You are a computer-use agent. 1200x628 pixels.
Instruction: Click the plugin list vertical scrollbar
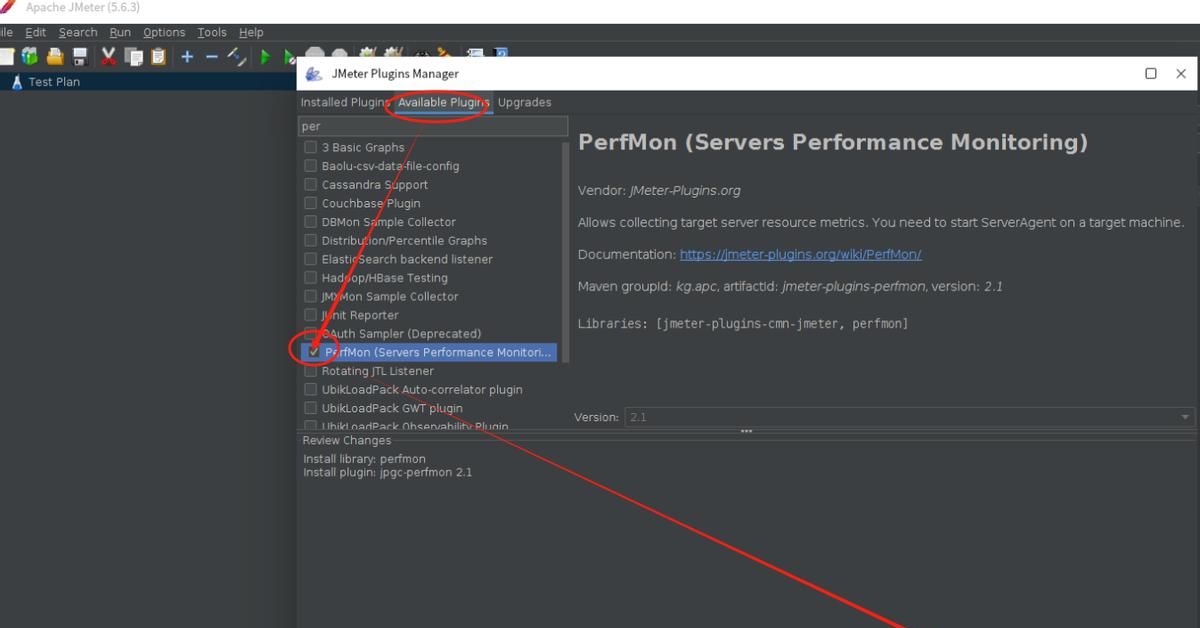pyautogui.click(x=566, y=250)
